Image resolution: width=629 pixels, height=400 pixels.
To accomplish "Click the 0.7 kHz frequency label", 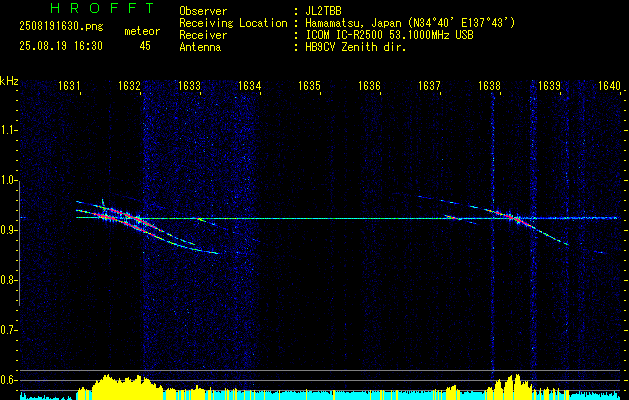I will pyautogui.click(x=8, y=330).
